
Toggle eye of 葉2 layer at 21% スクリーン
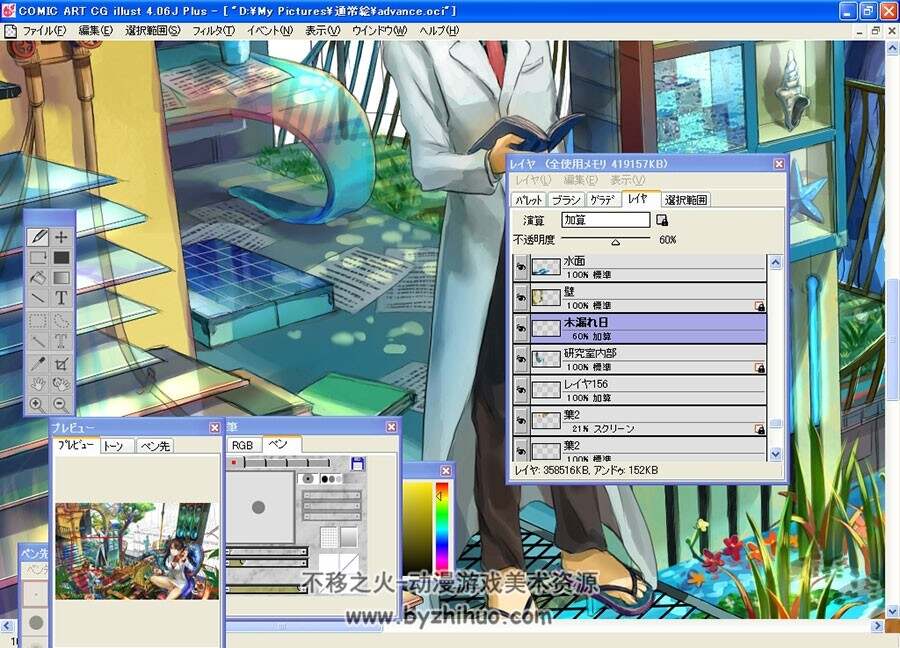[521, 421]
